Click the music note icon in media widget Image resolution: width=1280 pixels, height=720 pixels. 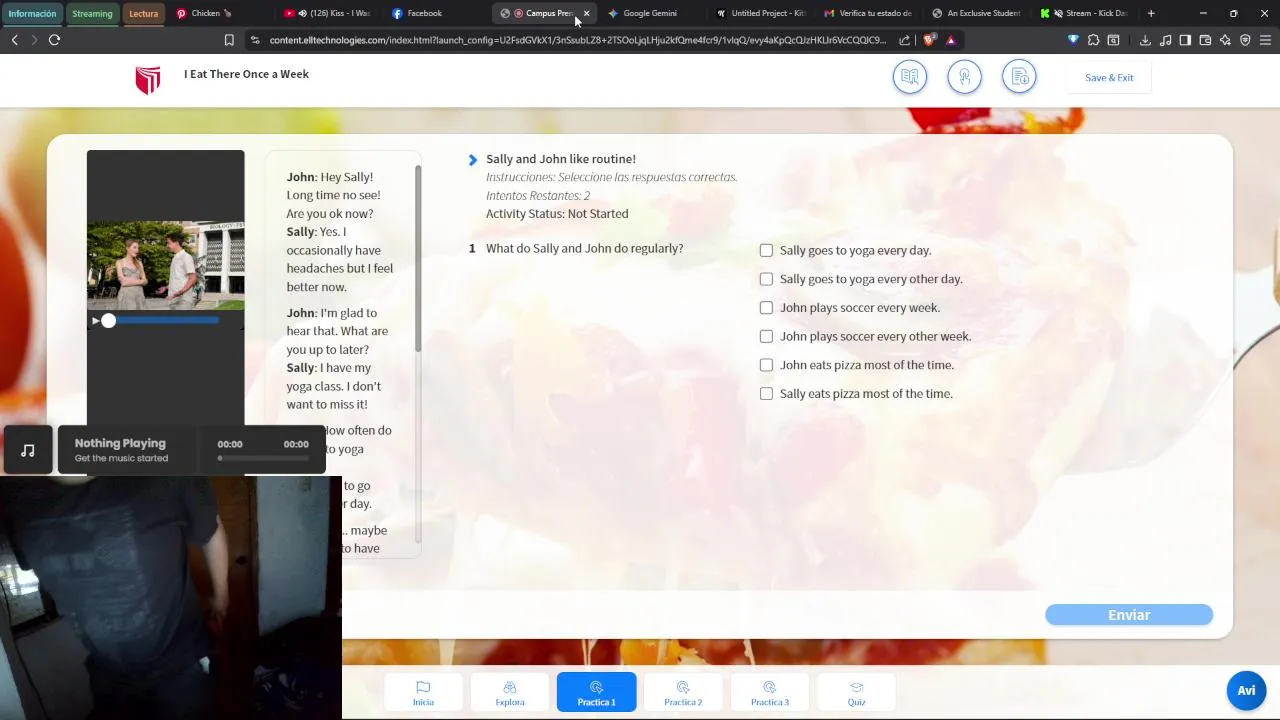(28, 450)
